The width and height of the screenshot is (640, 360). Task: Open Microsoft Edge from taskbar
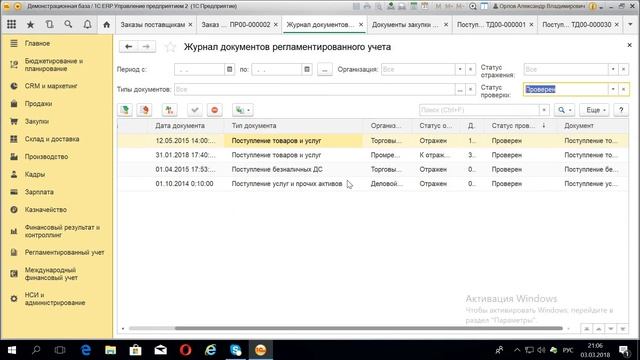tap(86, 350)
